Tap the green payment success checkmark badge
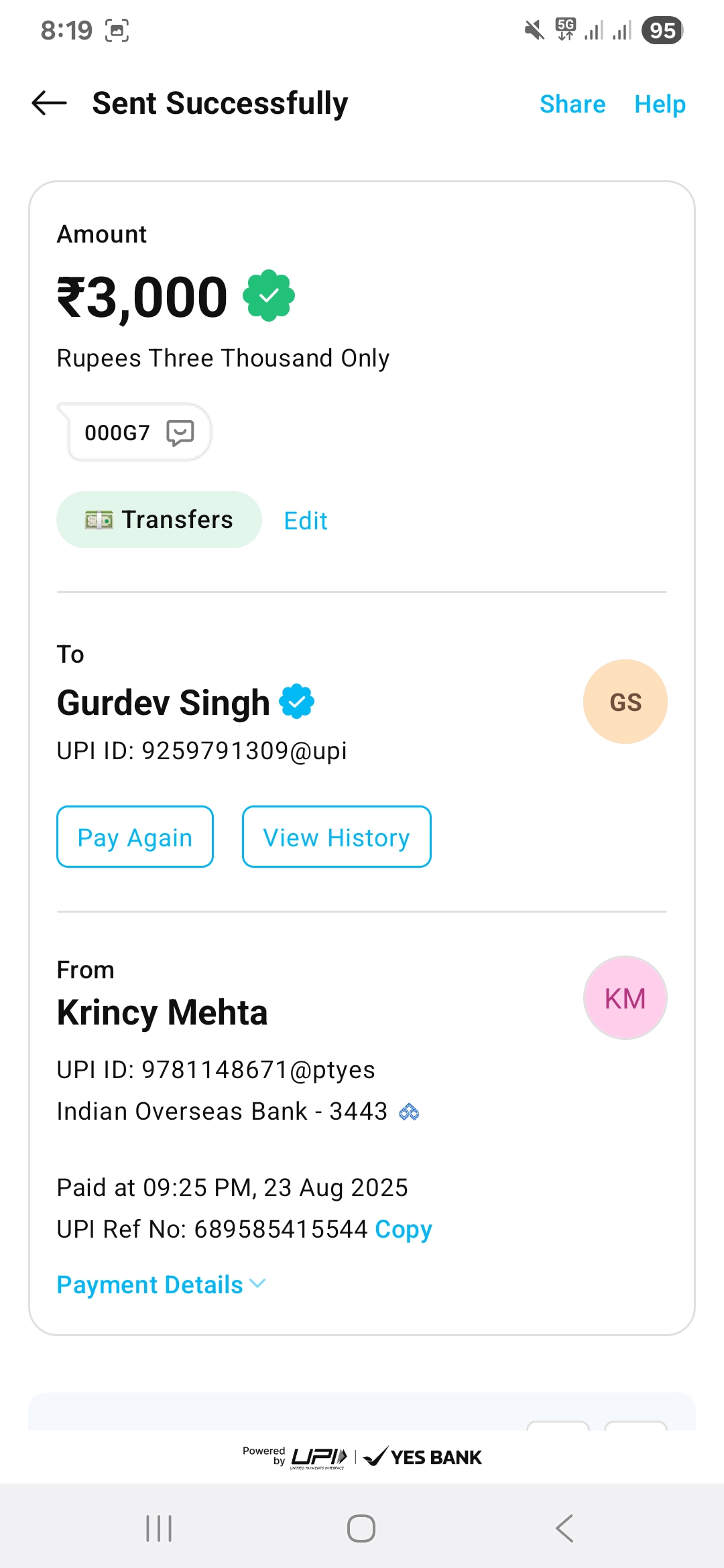 tap(269, 296)
